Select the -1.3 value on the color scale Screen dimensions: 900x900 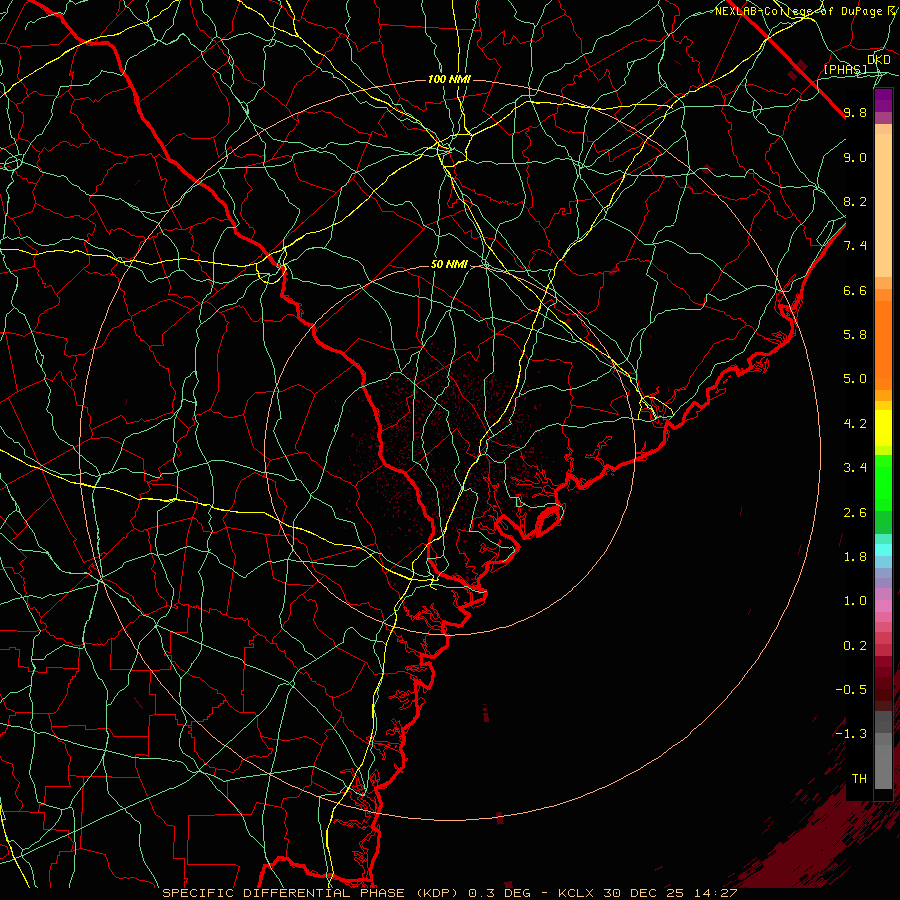851,734
